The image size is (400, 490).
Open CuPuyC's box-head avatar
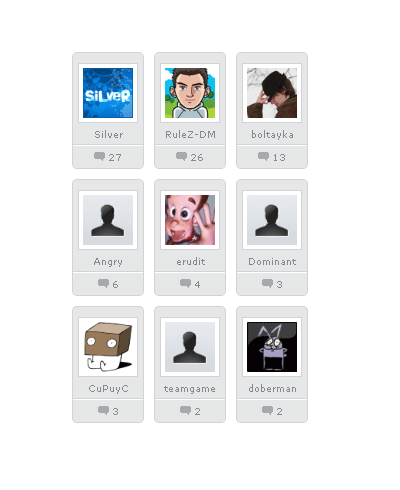click(108, 347)
